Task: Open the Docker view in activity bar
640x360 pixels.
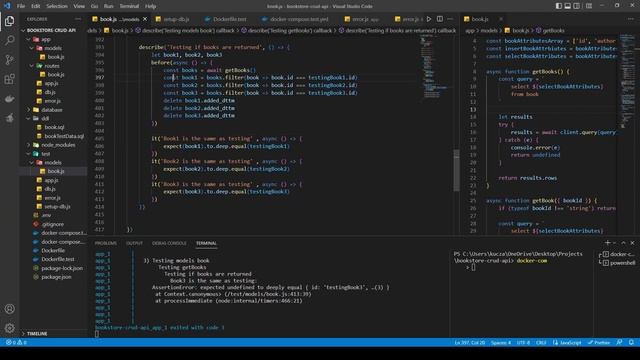Action: pyautogui.click(x=9, y=99)
